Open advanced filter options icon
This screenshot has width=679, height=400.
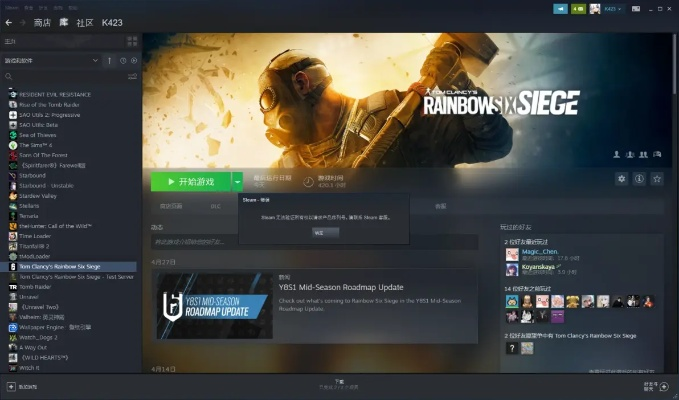[x=133, y=76]
